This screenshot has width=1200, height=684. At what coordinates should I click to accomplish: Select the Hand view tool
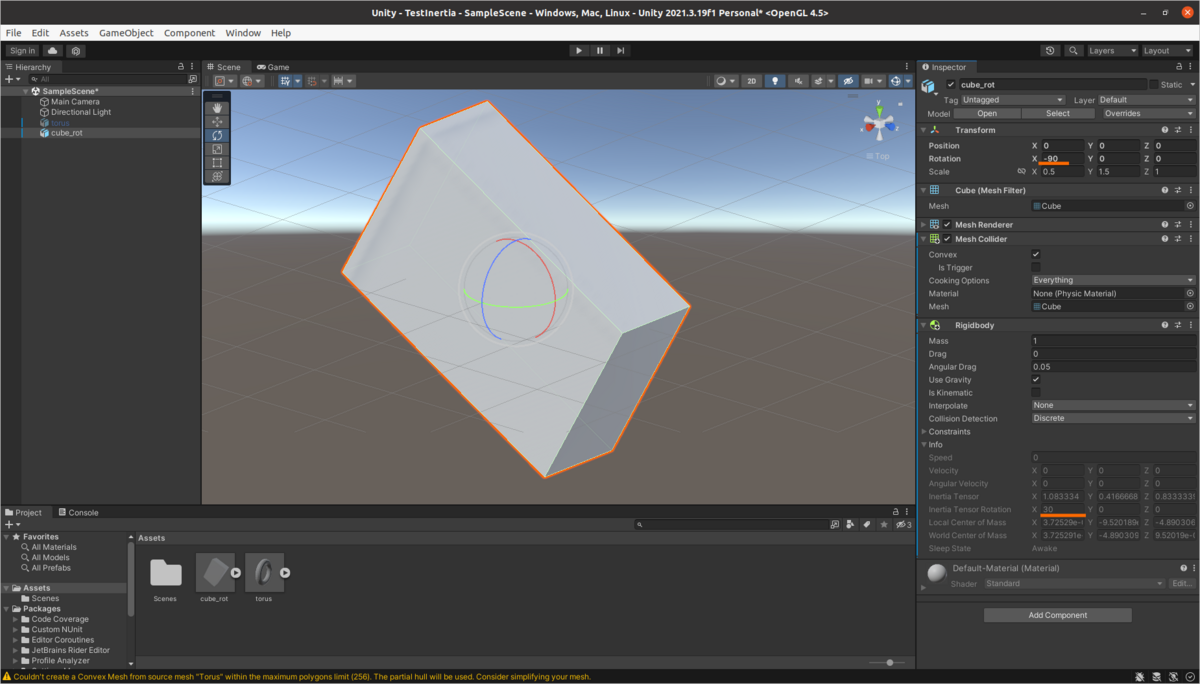[218, 108]
